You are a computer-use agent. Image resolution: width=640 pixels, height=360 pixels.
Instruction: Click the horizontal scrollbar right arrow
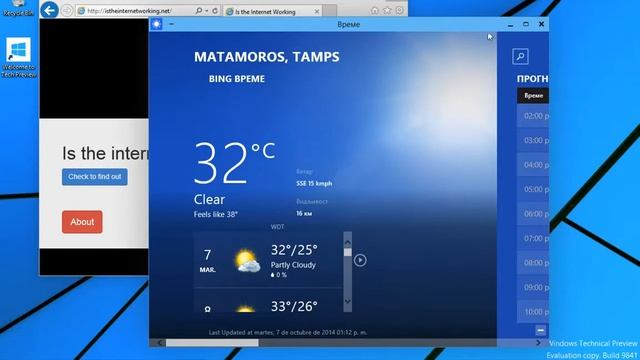(x=538, y=343)
